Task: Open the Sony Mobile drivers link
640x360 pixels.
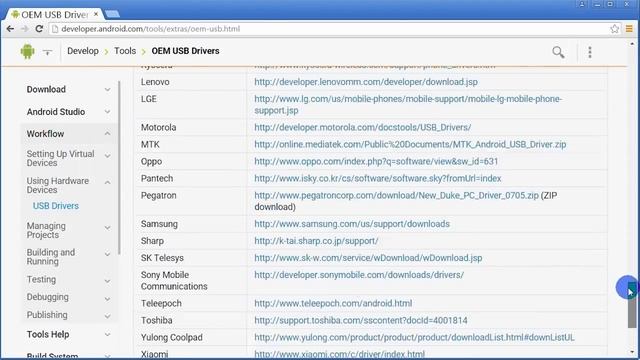Action: (359, 275)
